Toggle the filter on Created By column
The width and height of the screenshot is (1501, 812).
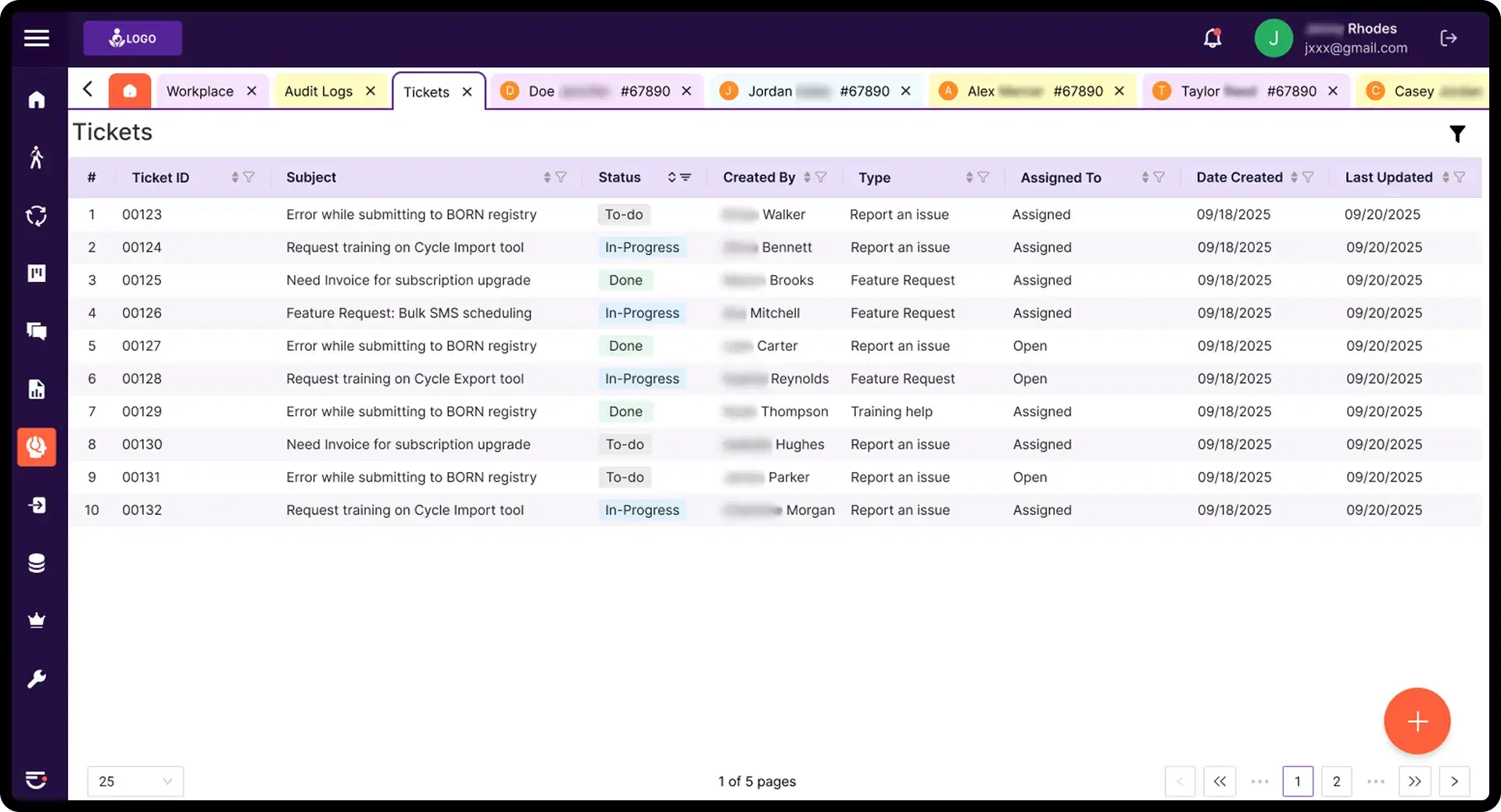822,177
